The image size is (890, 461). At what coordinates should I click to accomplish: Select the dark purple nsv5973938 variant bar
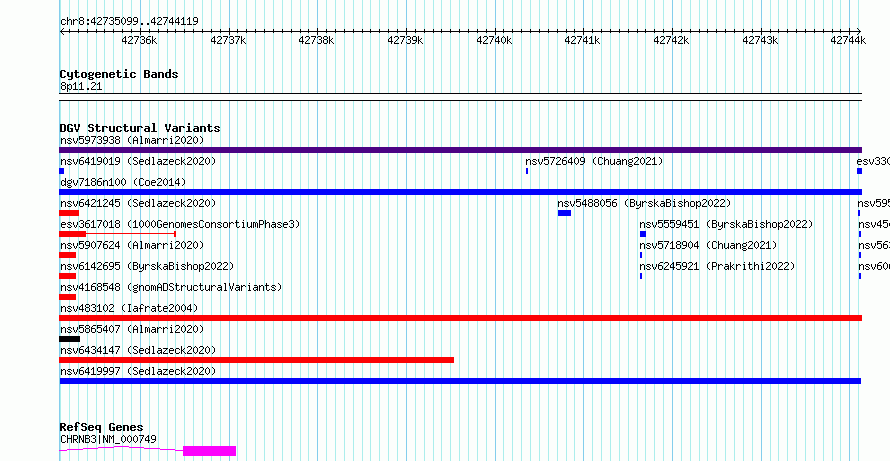(460, 150)
